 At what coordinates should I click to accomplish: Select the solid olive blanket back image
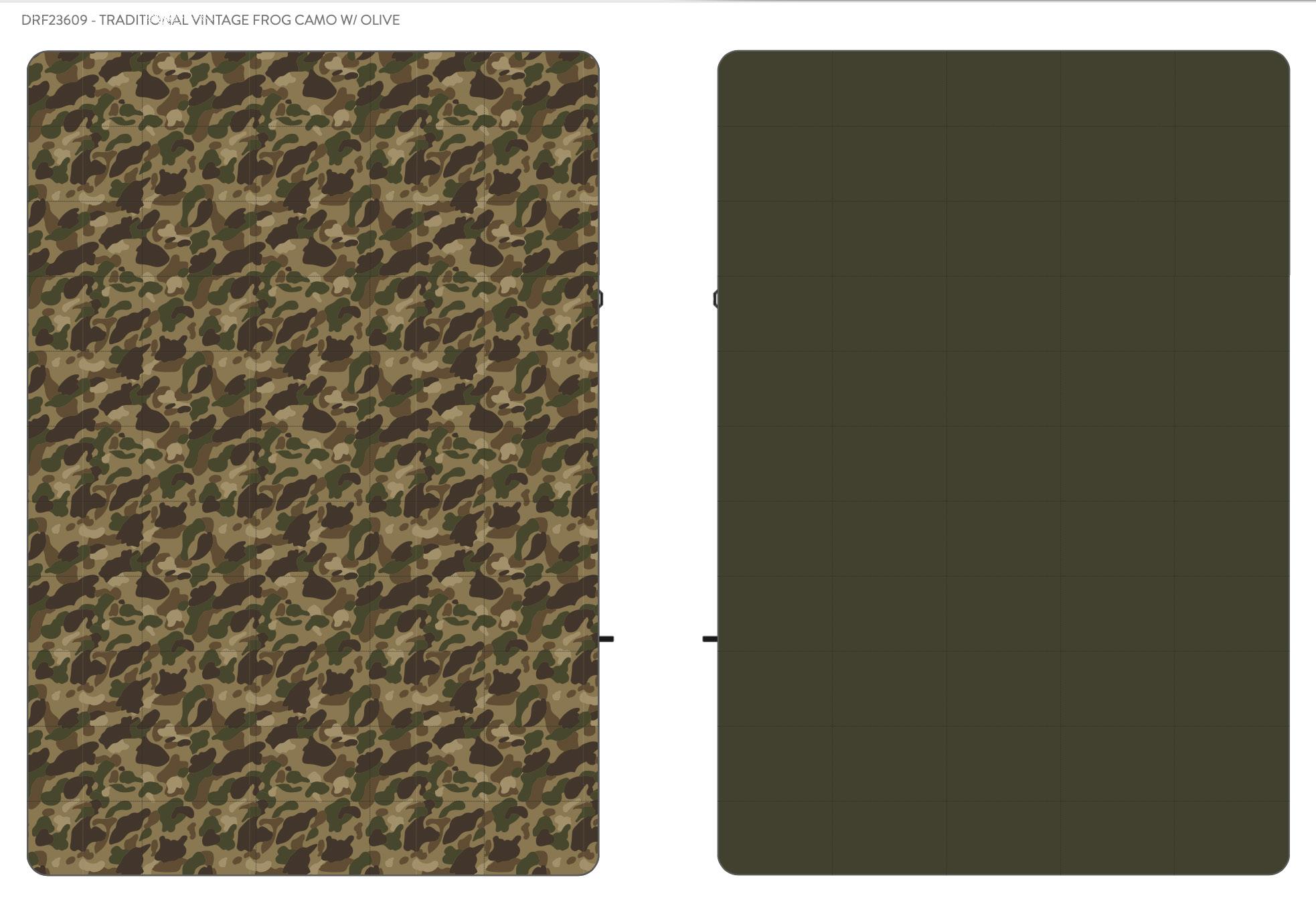point(1003,463)
